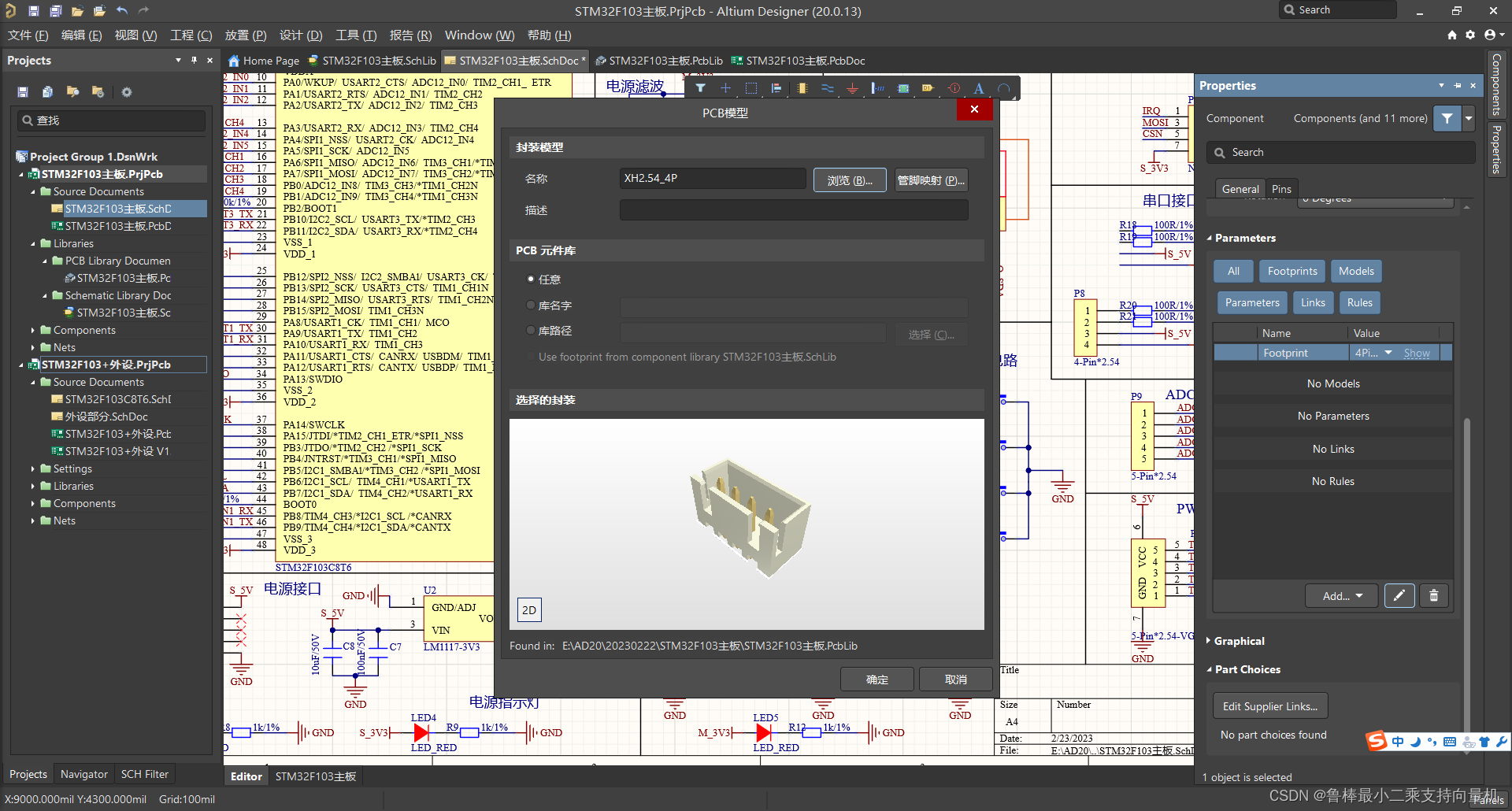Open project options via folder-gear icon
The height and width of the screenshot is (811, 1512).
click(x=98, y=92)
